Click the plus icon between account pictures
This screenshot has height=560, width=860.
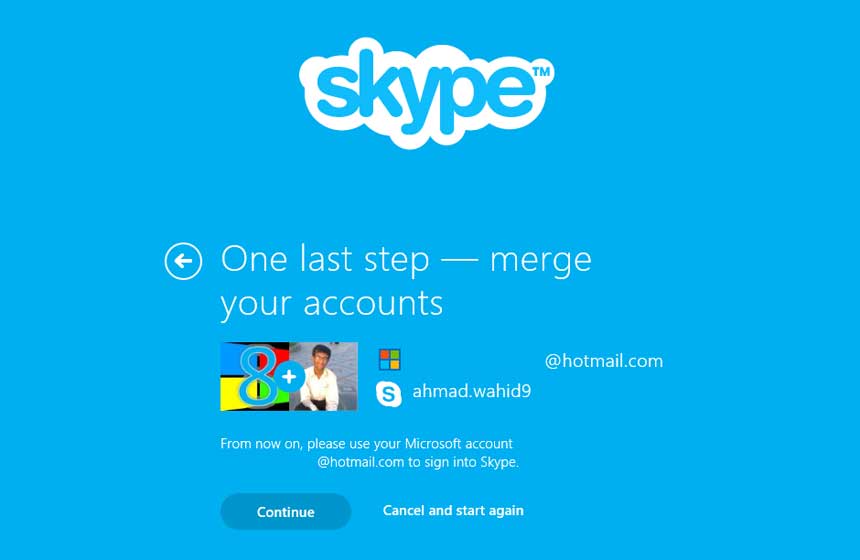pyautogui.click(x=289, y=377)
